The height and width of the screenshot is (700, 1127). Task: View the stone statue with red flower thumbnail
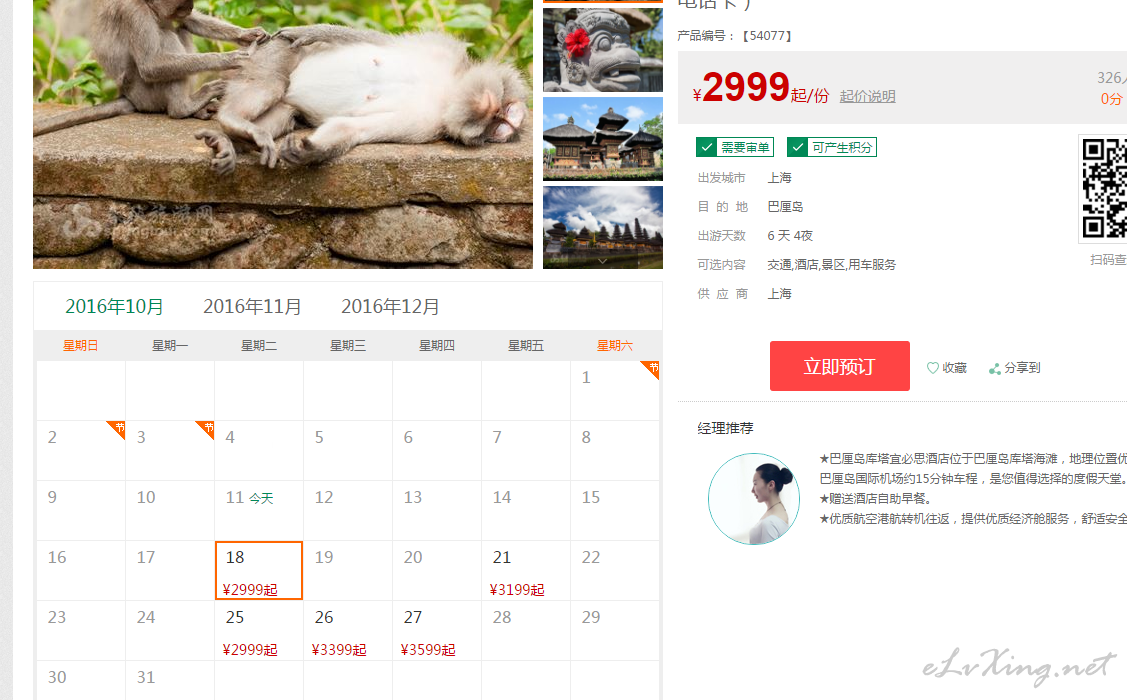tap(602, 50)
